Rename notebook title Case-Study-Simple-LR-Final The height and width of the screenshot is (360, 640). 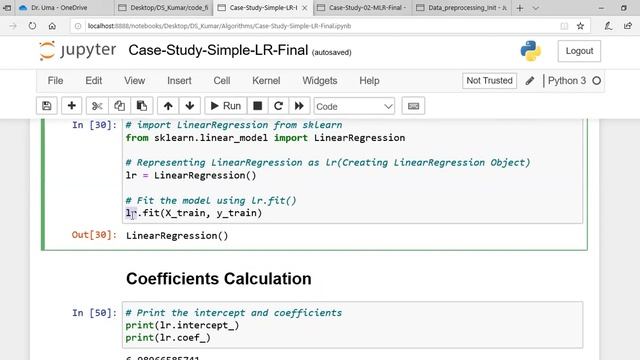point(218,50)
